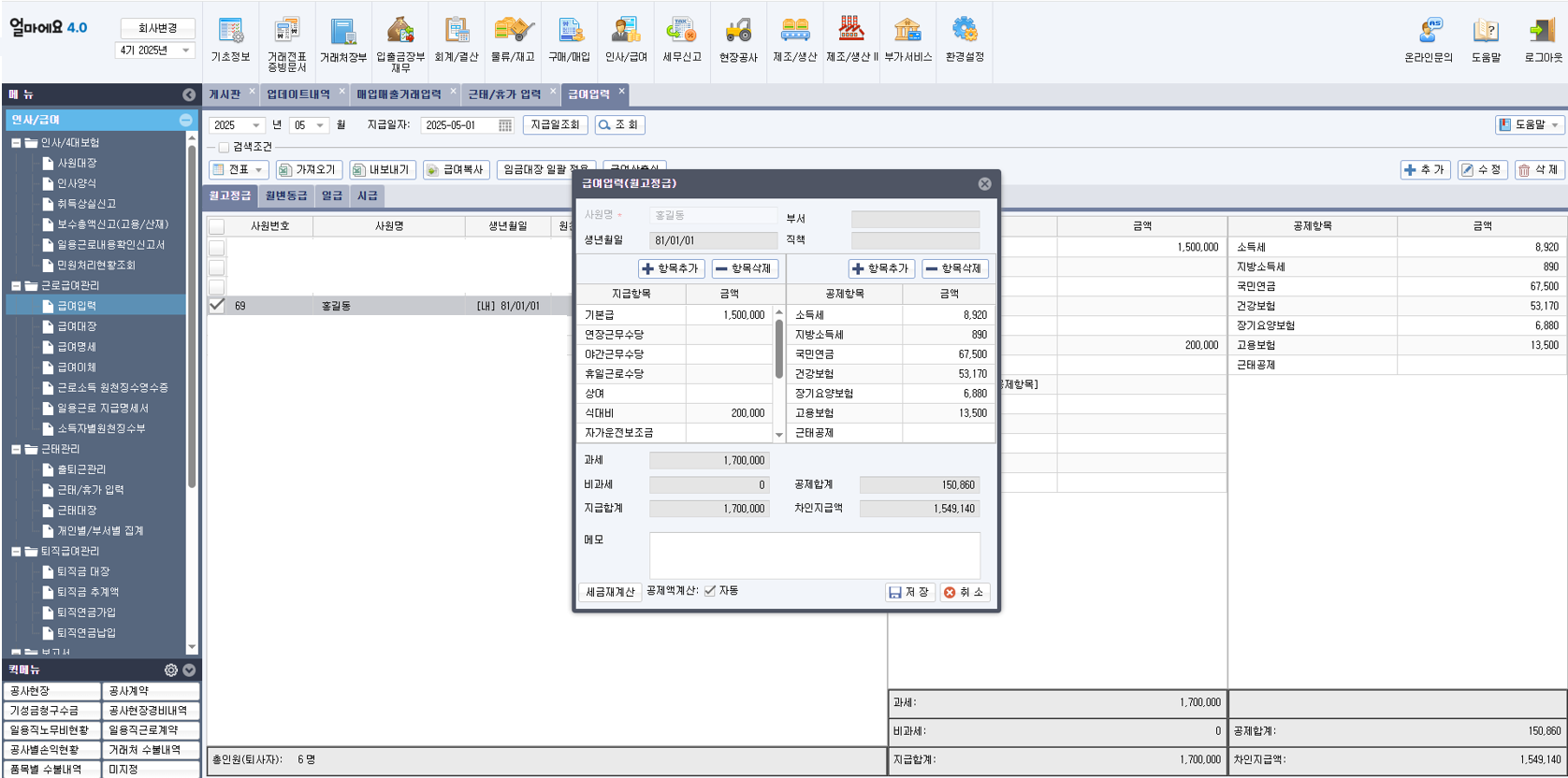Open the 기초정보 toolbar icon
Viewport: 1568px width, 778px height.
[230, 40]
